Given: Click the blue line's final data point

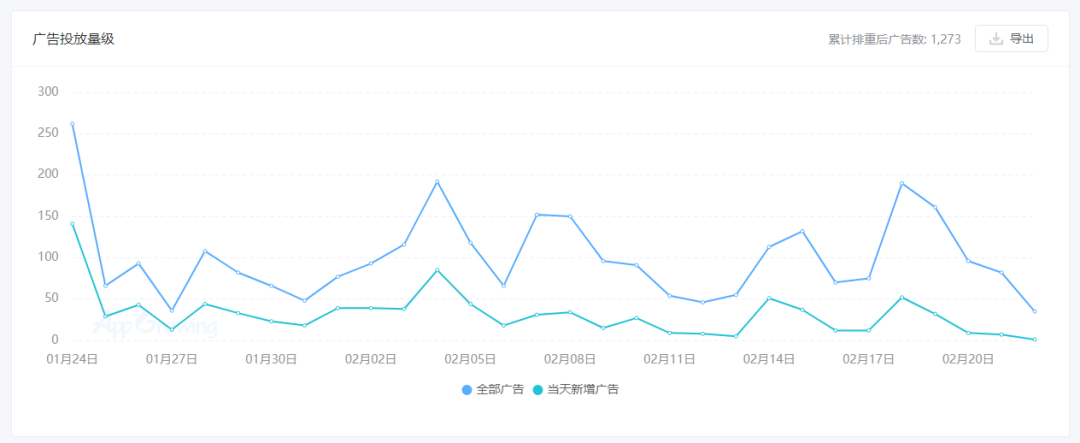Looking at the screenshot, I should pos(1034,311).
